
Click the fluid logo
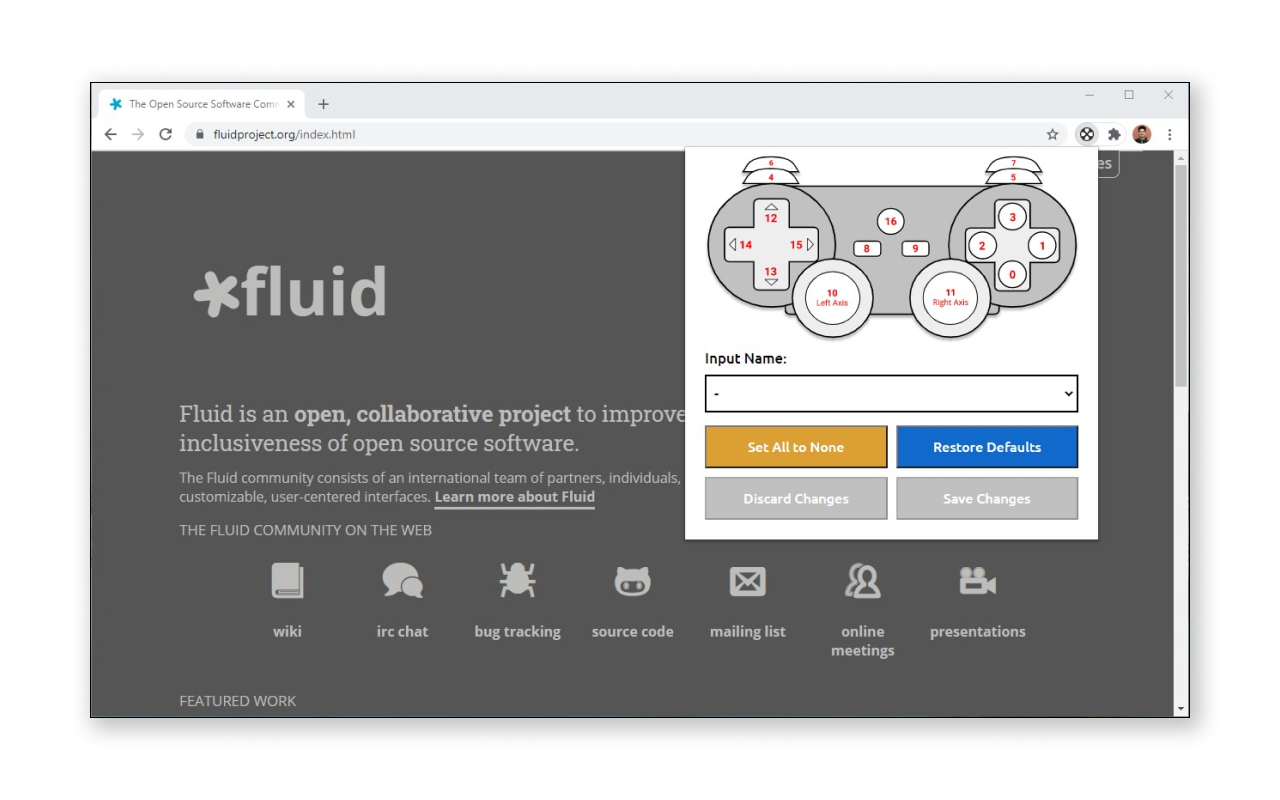pyautogui.click(x=290, y=291)
